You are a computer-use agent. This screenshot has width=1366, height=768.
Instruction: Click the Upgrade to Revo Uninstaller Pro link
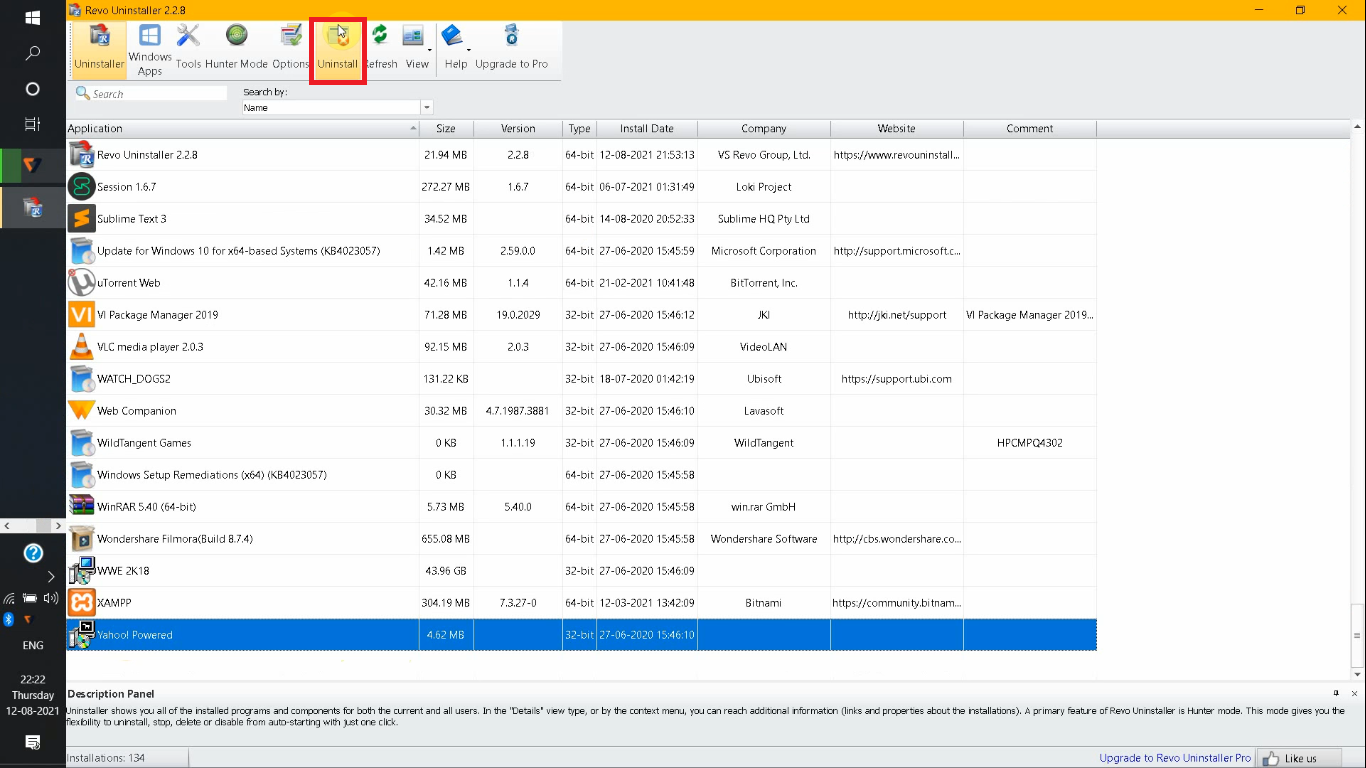pos(1175,758)
